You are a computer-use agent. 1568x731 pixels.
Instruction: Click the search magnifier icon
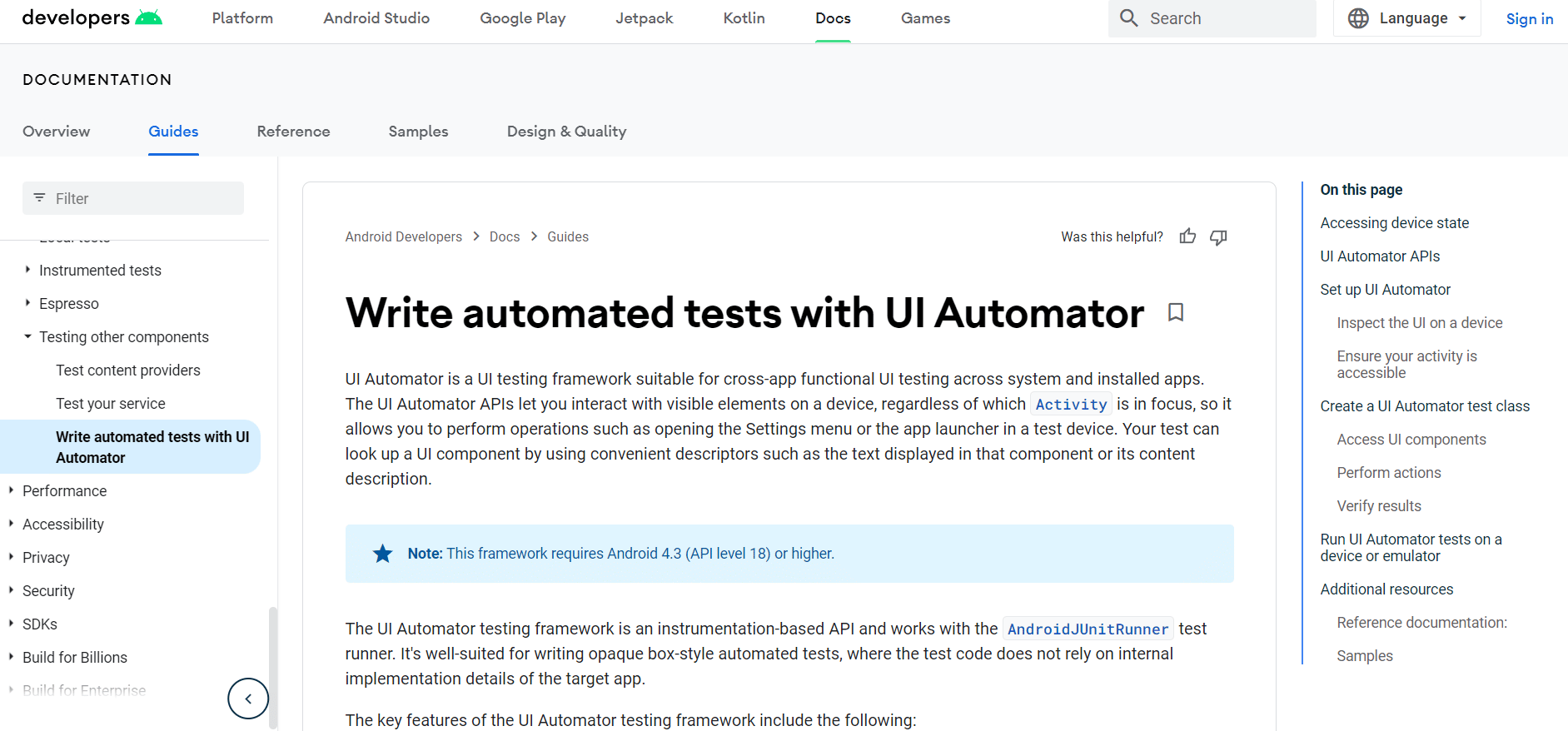coord(1128,17)
